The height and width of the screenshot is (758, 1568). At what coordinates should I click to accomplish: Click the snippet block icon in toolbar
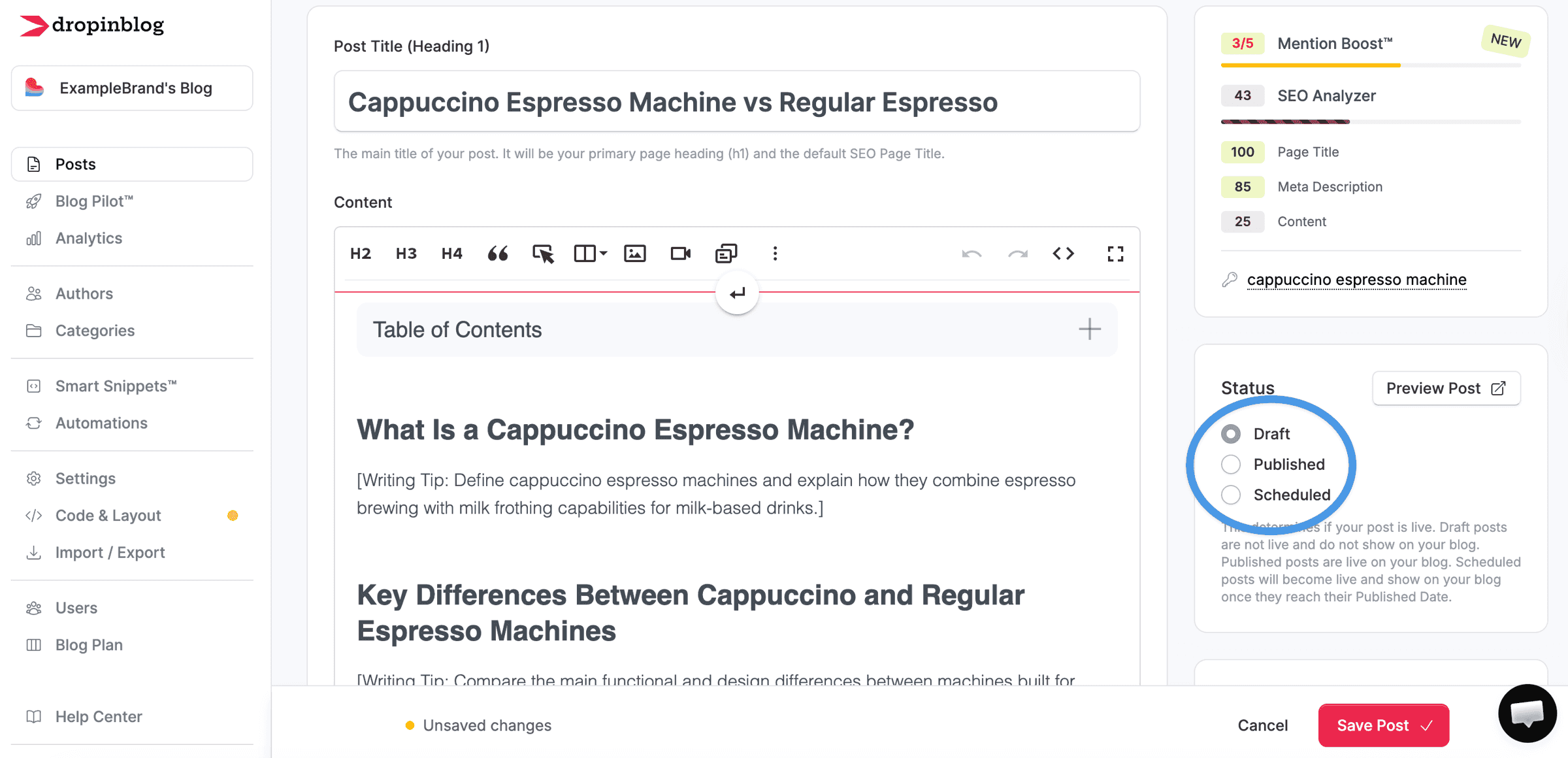(726, 254)
